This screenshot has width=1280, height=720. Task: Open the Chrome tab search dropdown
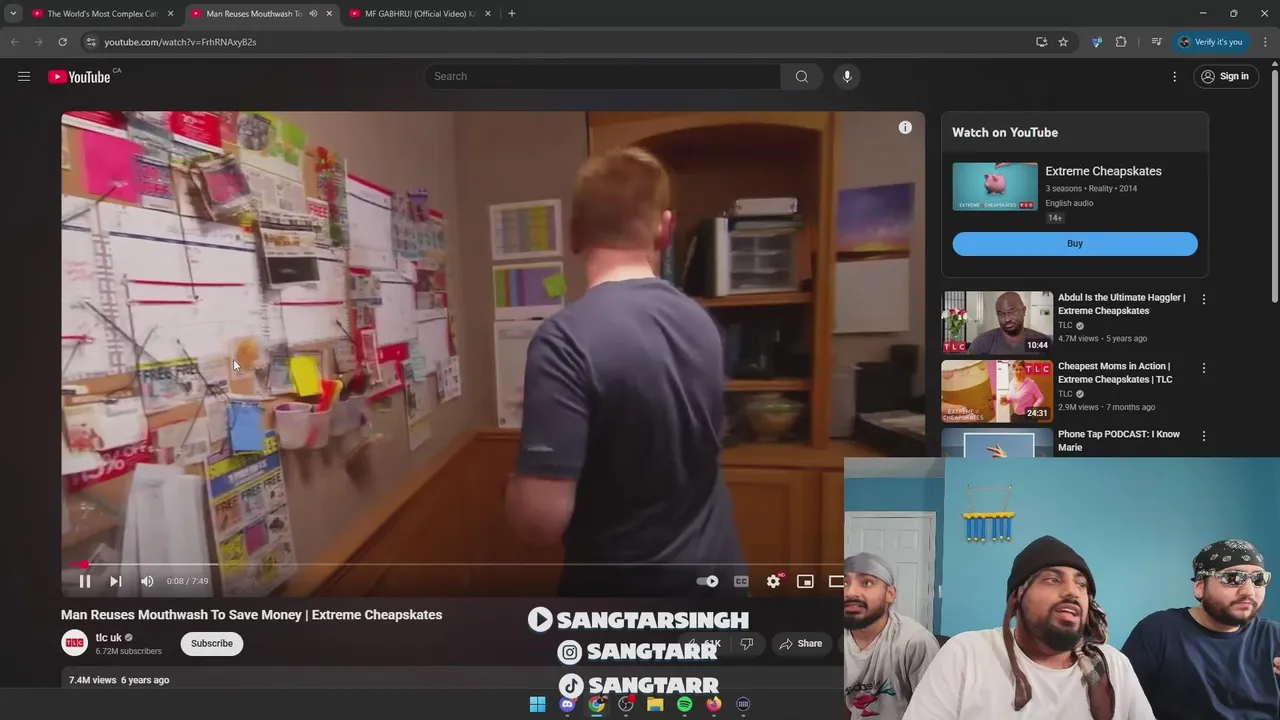click(13, 14)
